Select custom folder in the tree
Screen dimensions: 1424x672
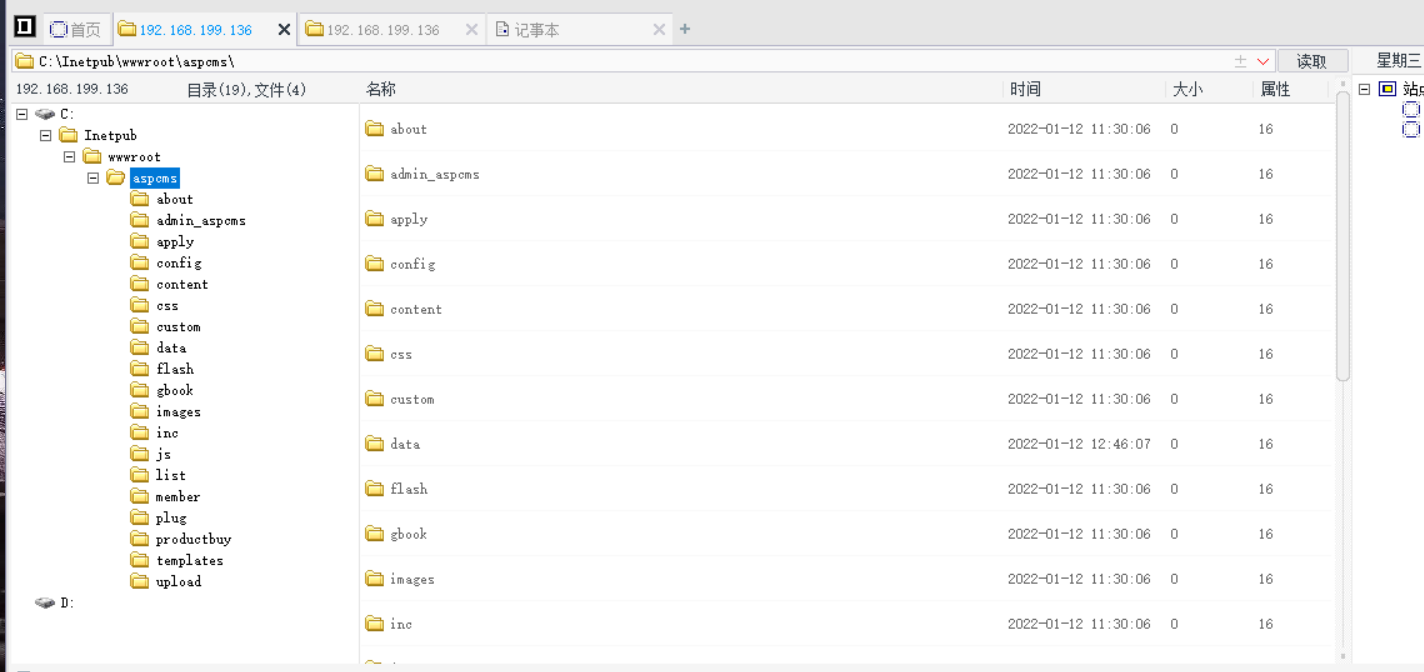click(x=166, y=327)
